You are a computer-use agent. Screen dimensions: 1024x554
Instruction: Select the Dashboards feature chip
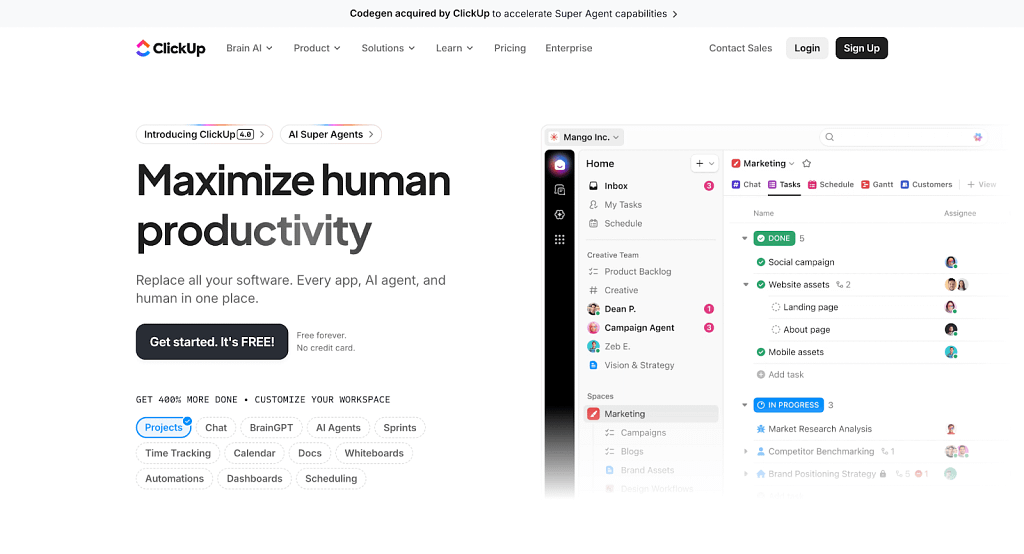[x=255, y=479]
